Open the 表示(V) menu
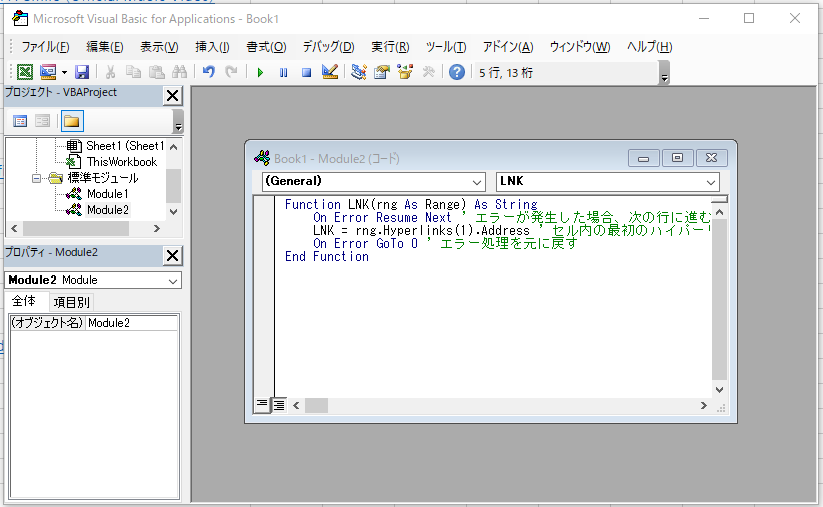This screenshot has width=823, height=507. click(x=159, y=47)
